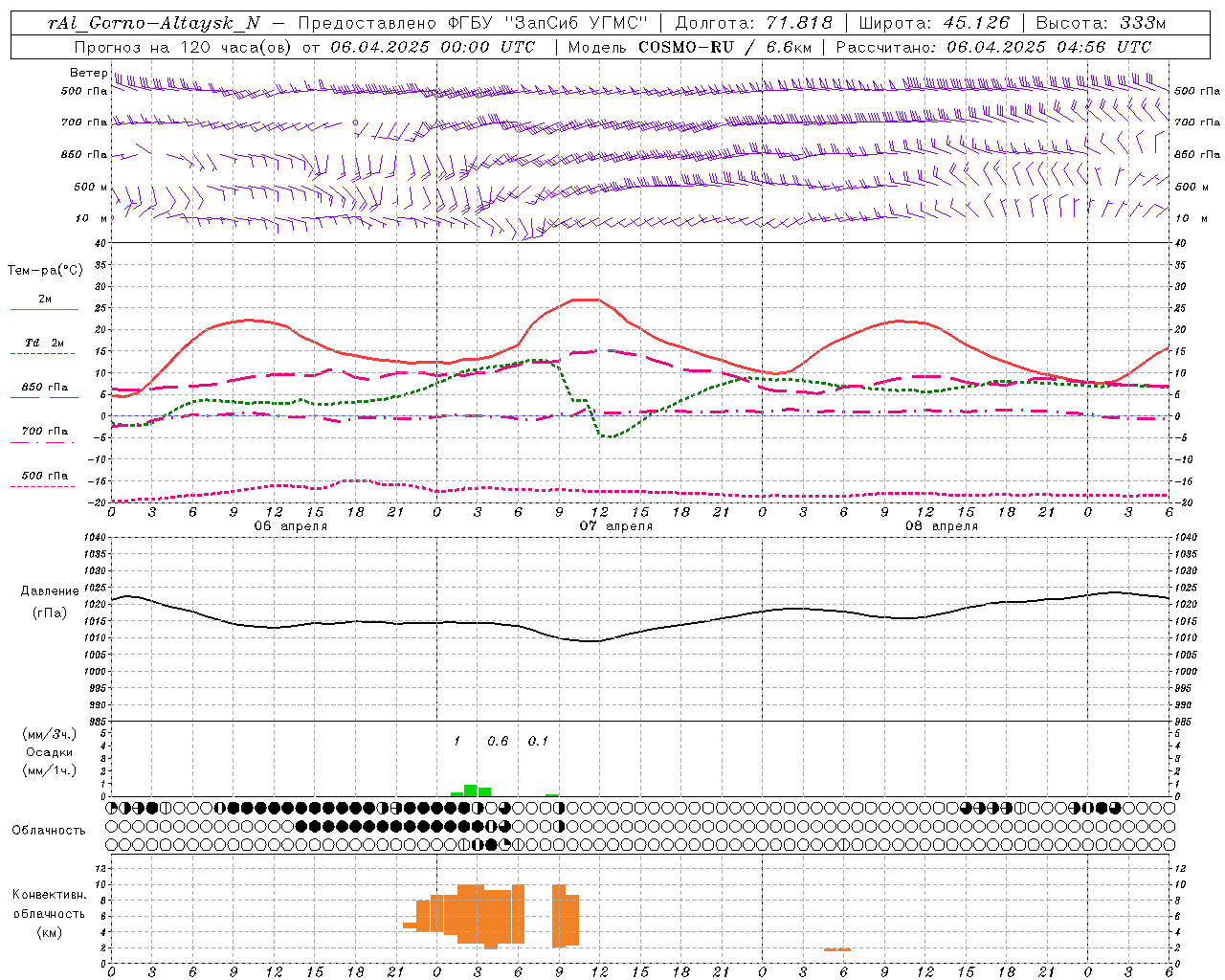Click the 700 гПа temperature legend entry
Screen dimensions: 1225x980
44,432
